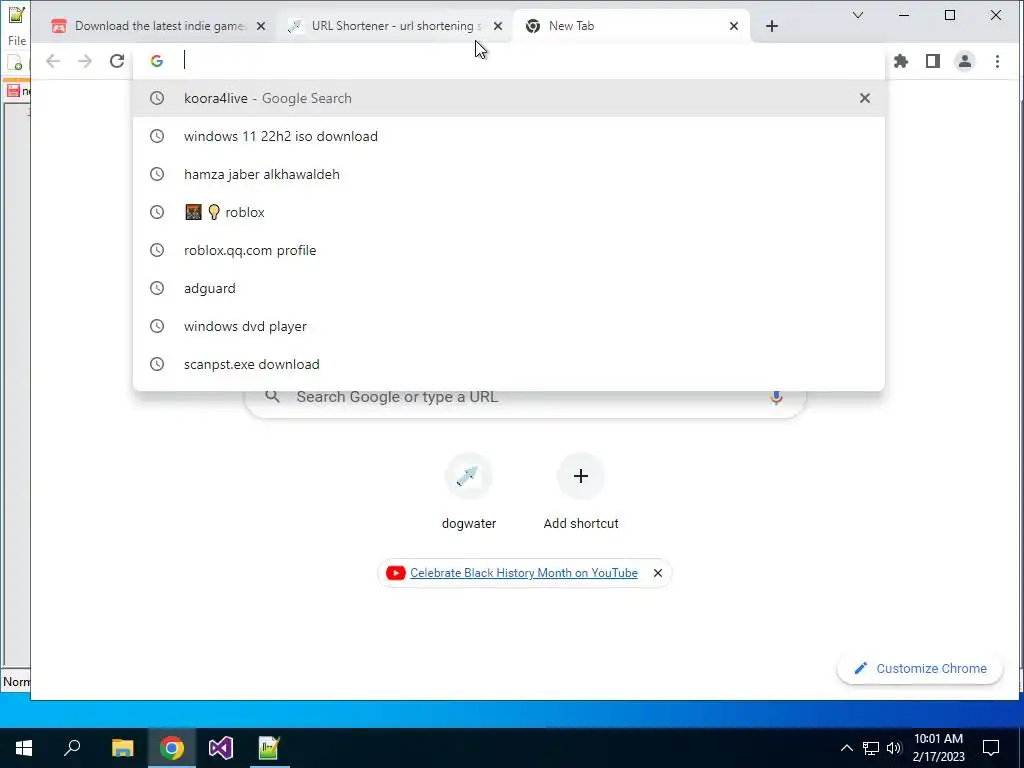1024x768 pixels.
Task: Open the tab search chevron
Action: pyautogui.click(x=858, y=15)
